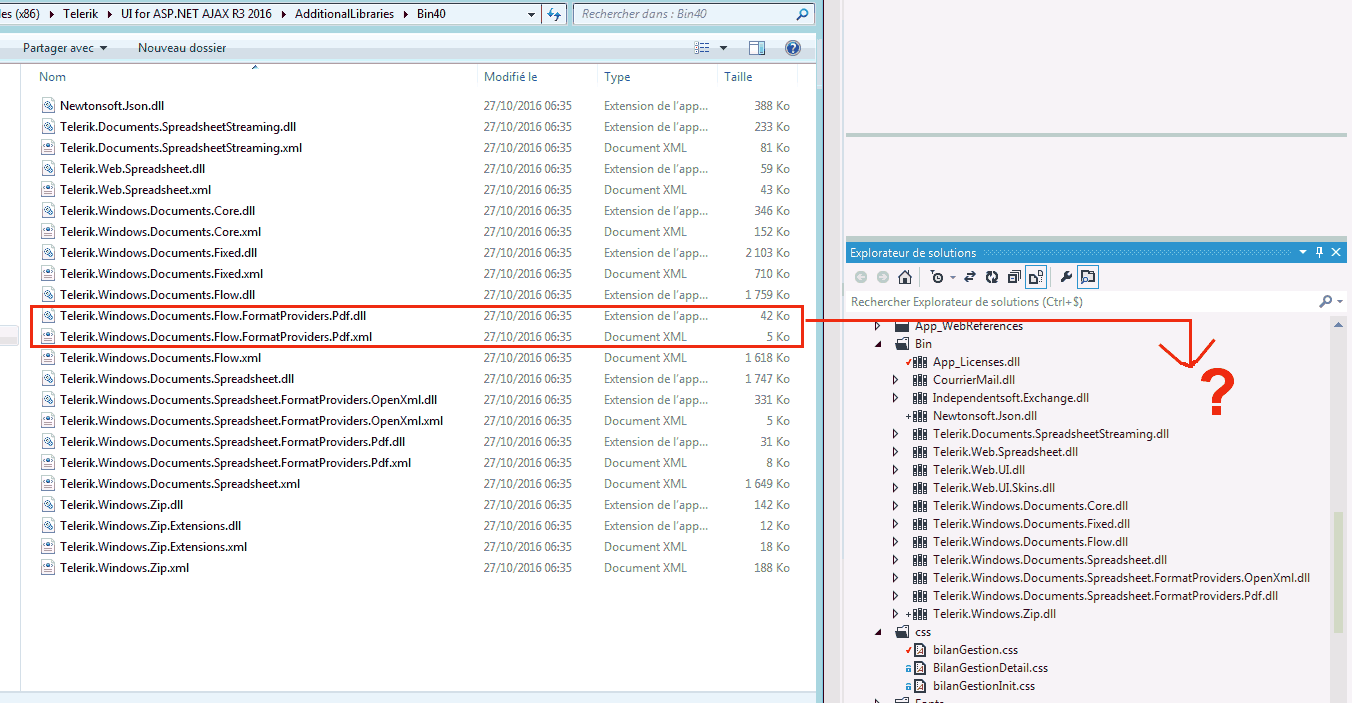Click the Home icon in Solution Explorer
This screenshot has width=1352, height=703.
coord(905,277)
